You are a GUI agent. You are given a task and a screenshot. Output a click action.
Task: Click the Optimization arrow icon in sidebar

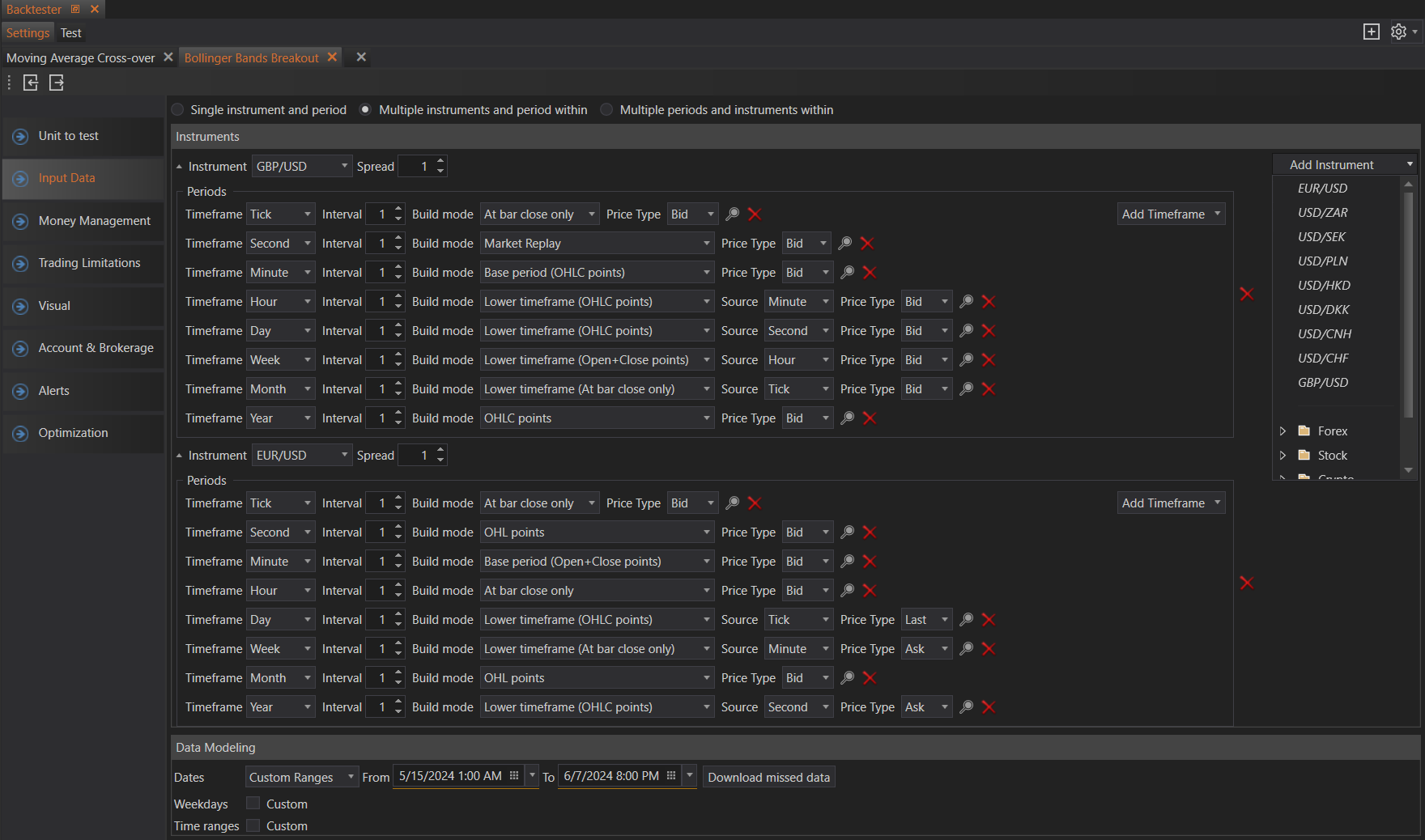[x=21, y=434]
